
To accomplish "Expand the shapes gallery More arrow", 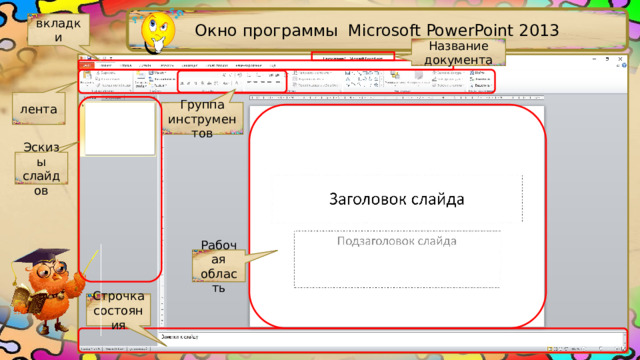I will pos(381,85).
